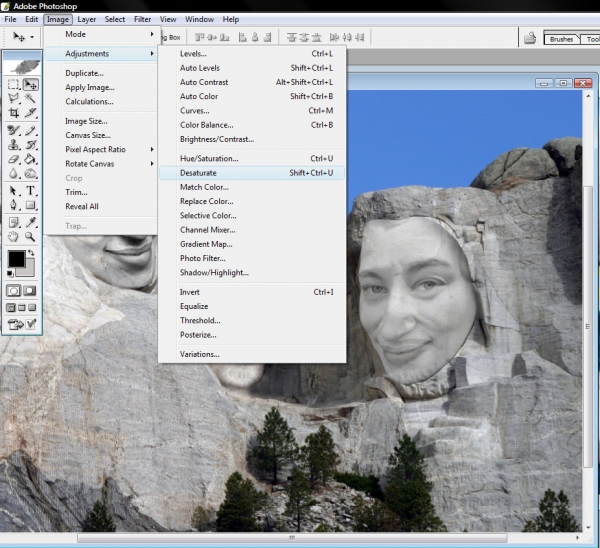Open the tool preset picker arrow
600x548 pixels.
[32, 37]
